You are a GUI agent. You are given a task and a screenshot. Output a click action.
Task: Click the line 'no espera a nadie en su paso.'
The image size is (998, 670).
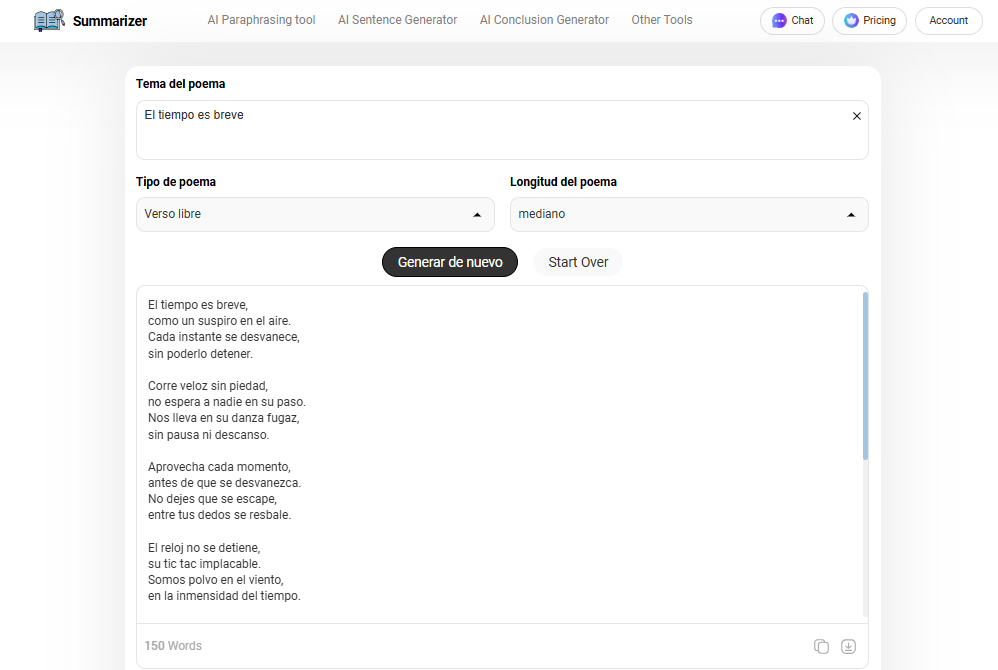227,402
